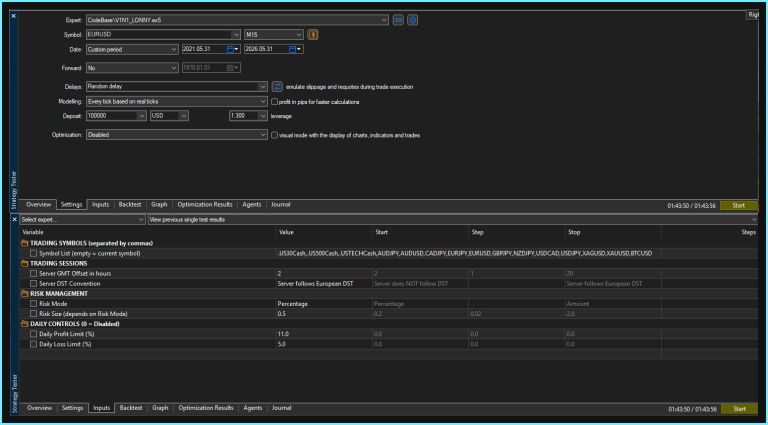Screen dimensions: 768x425
Task: Click Start button in upper panel
Action: 739,206
